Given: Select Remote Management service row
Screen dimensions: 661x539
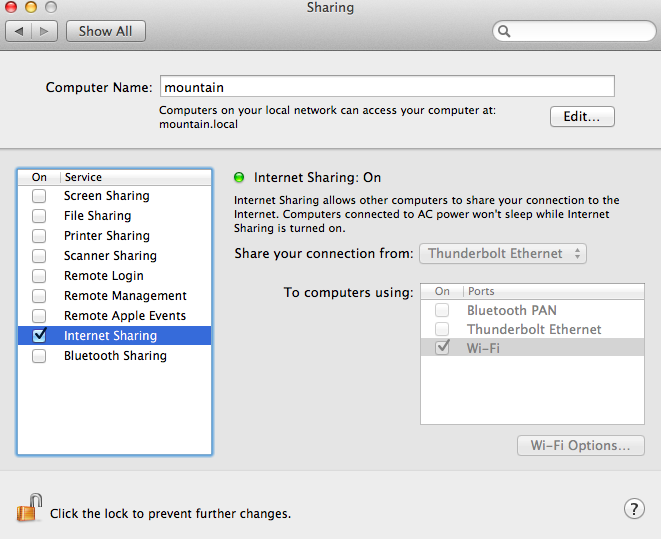Looking at the screenshot, I should coord(114,296).
